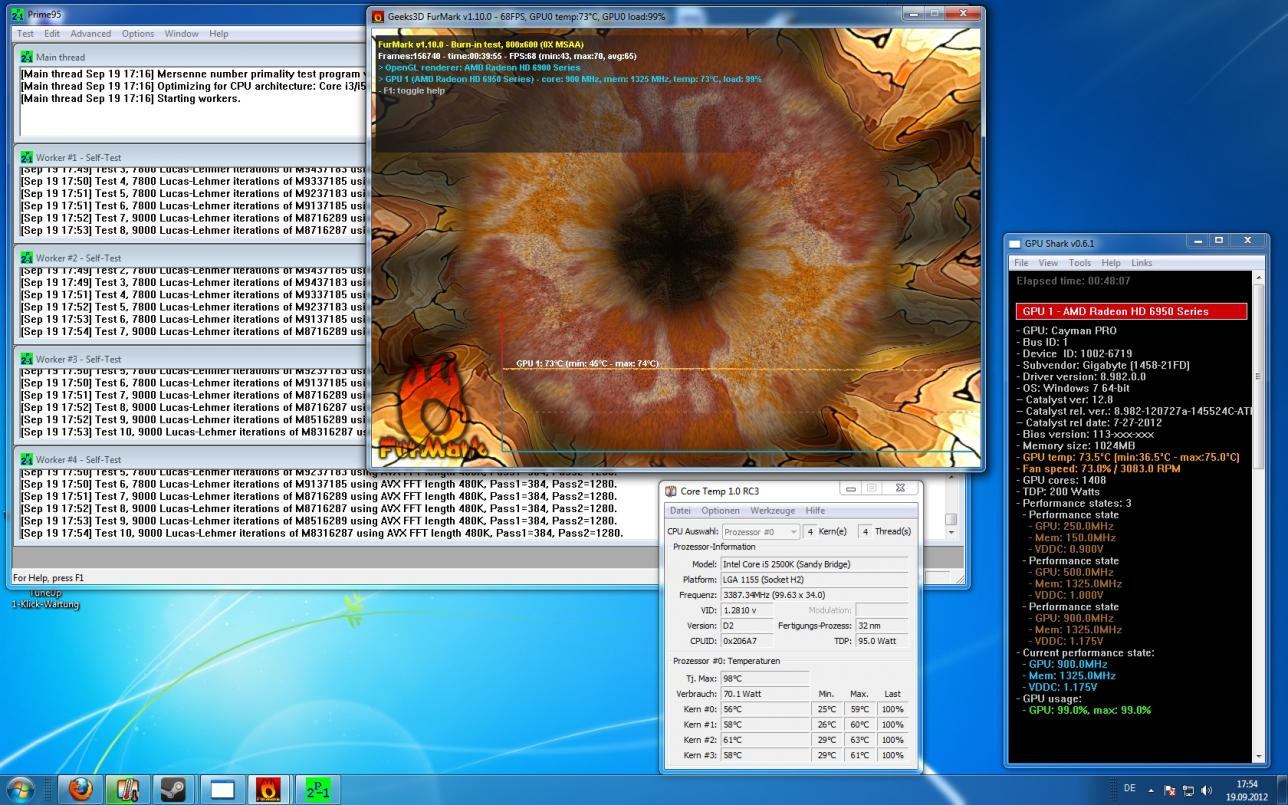Screen dimensions: 1288x805
Task: Click the Main thread window icon
Action: pos(27,57)
